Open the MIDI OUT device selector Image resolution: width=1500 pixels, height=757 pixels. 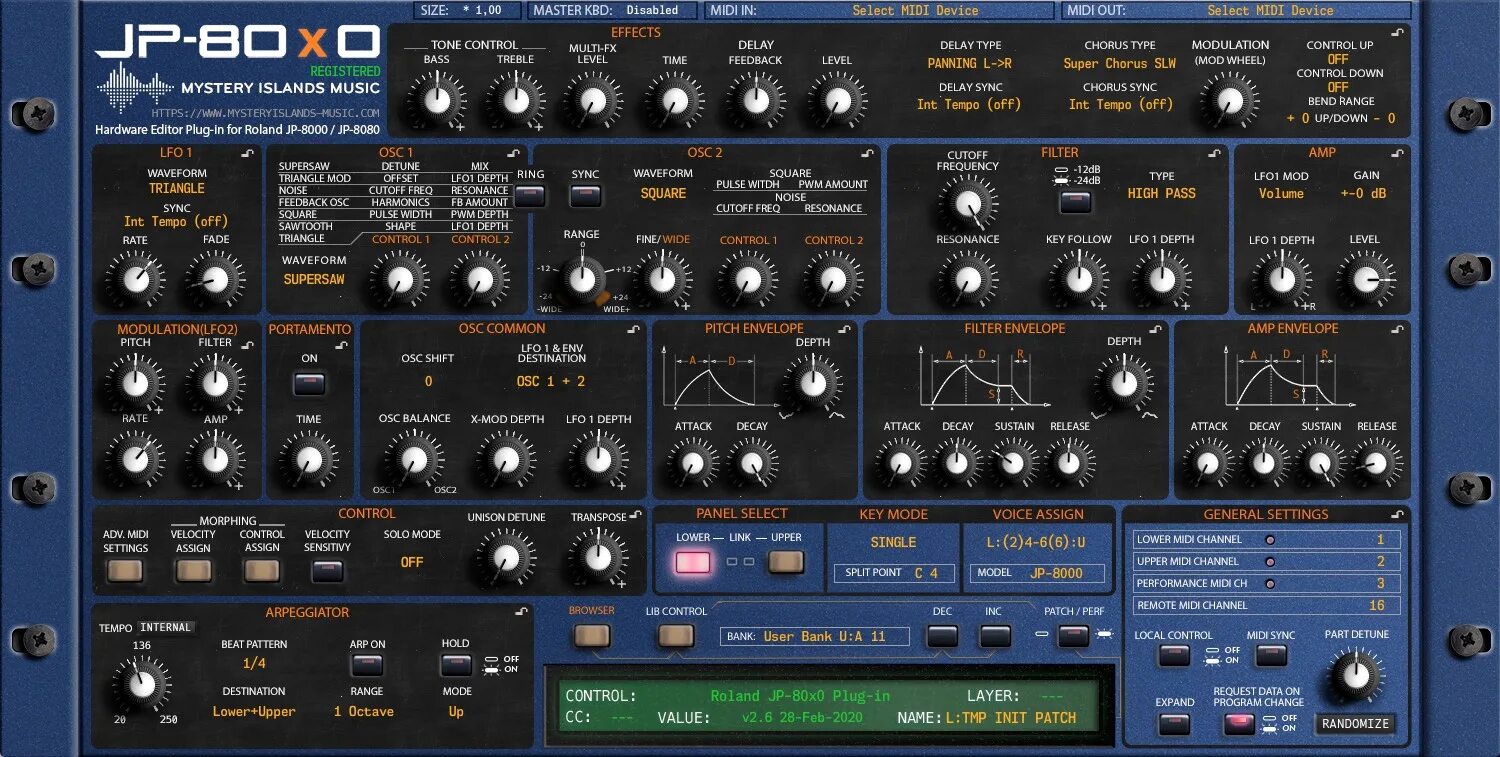(x=1235, y=10)
